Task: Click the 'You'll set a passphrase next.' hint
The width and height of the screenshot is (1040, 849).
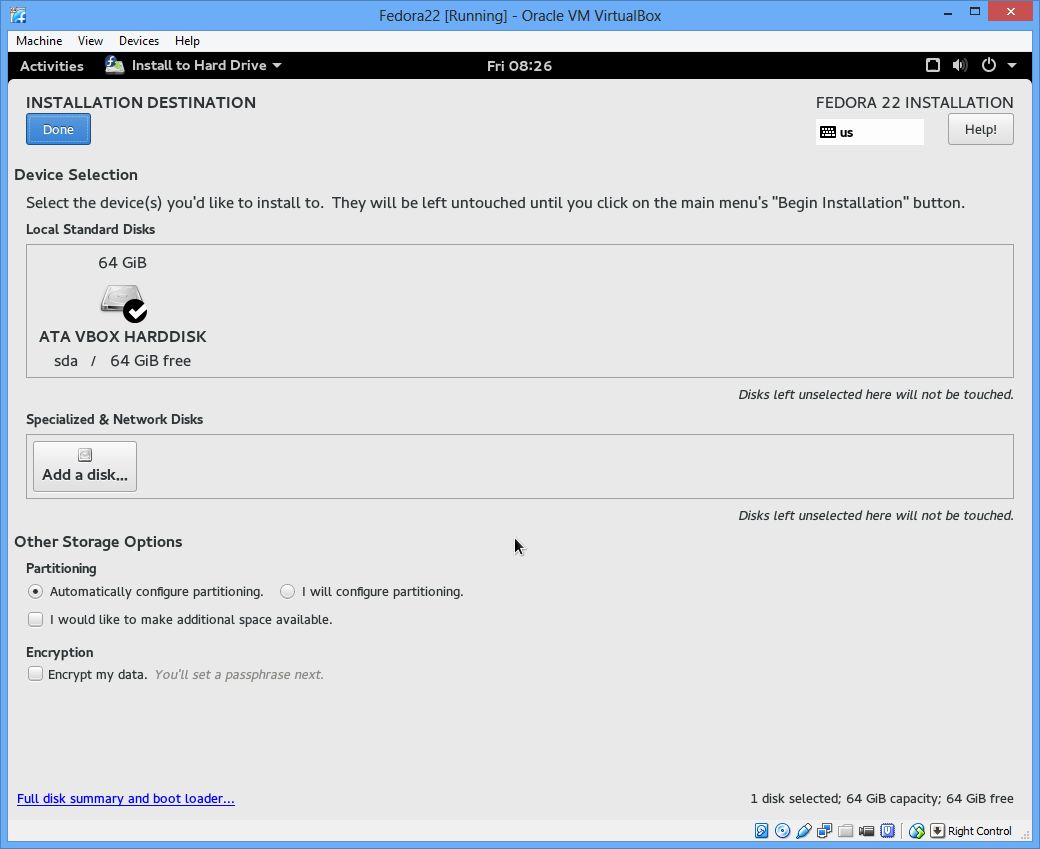Action: [239, 675]
